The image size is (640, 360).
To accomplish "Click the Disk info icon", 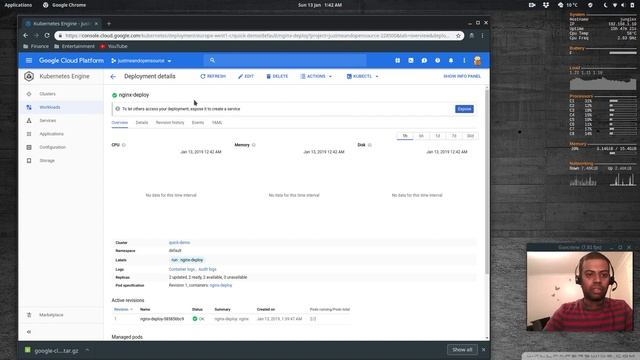I will pyautogui.click(x=369, y=145).
